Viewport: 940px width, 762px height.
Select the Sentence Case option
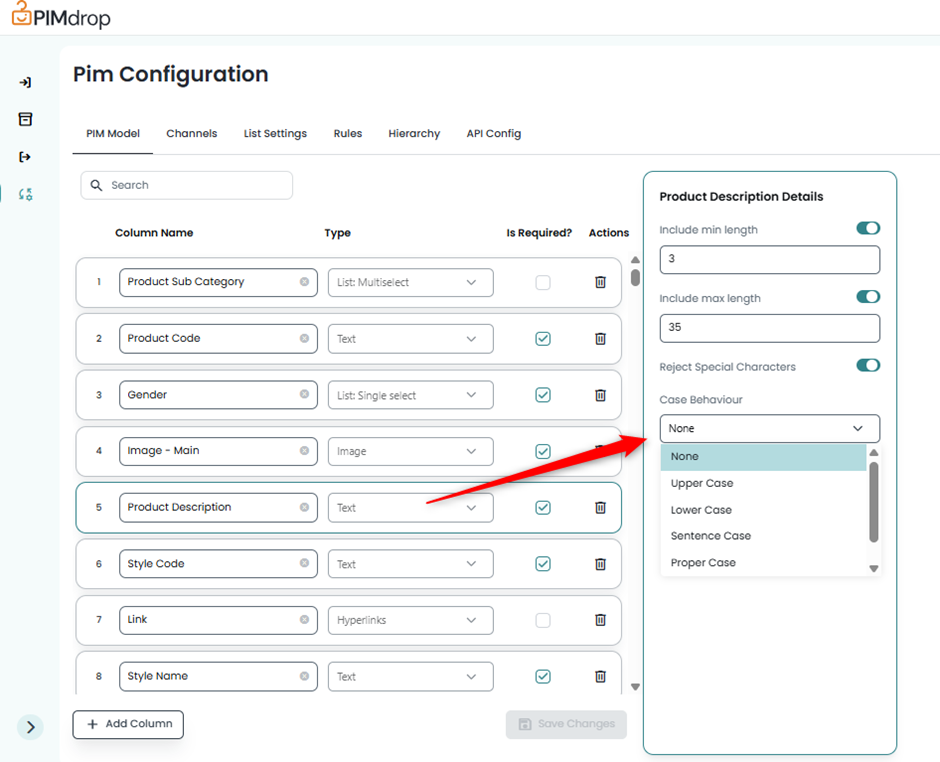tap(711, 536)
